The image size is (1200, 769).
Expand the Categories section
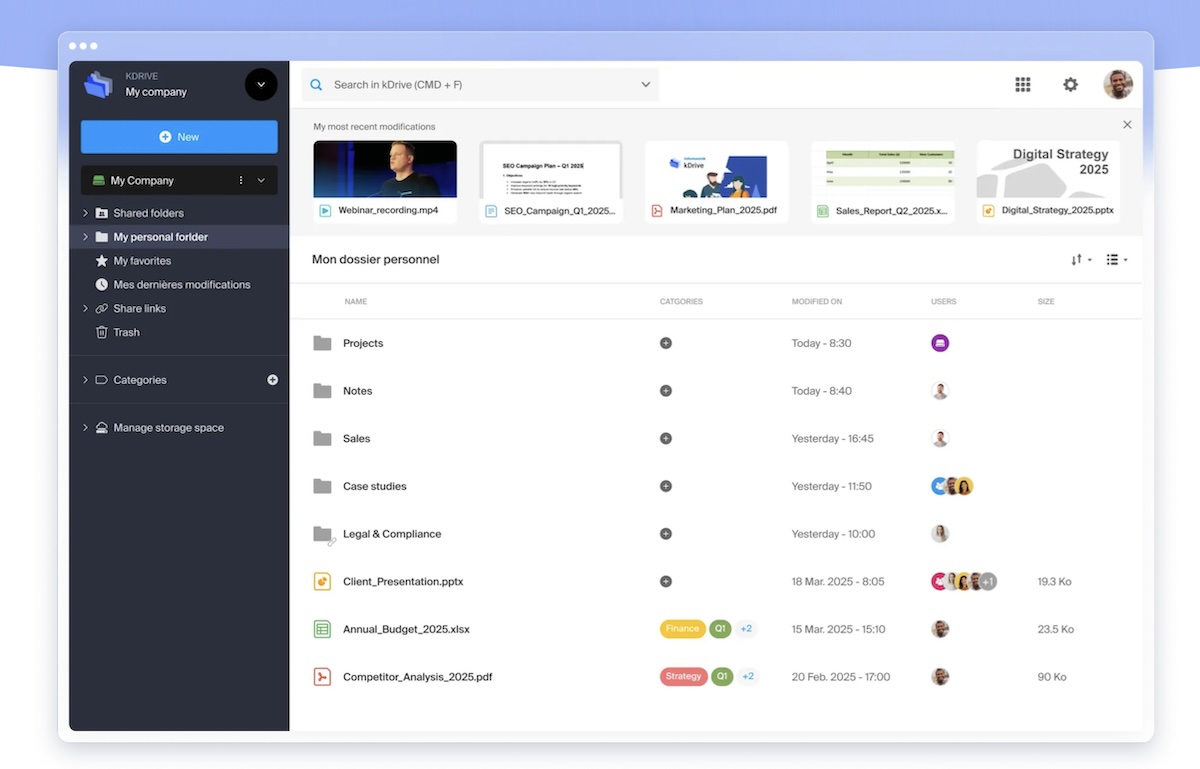[x=85, y=380]
